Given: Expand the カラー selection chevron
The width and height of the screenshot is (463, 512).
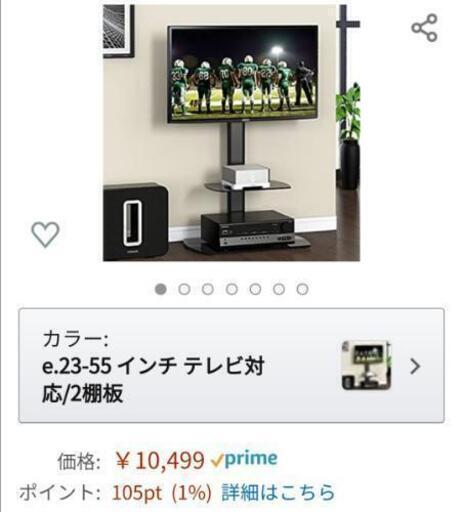Looking at the screenshot, I should [x=415, y=366].
